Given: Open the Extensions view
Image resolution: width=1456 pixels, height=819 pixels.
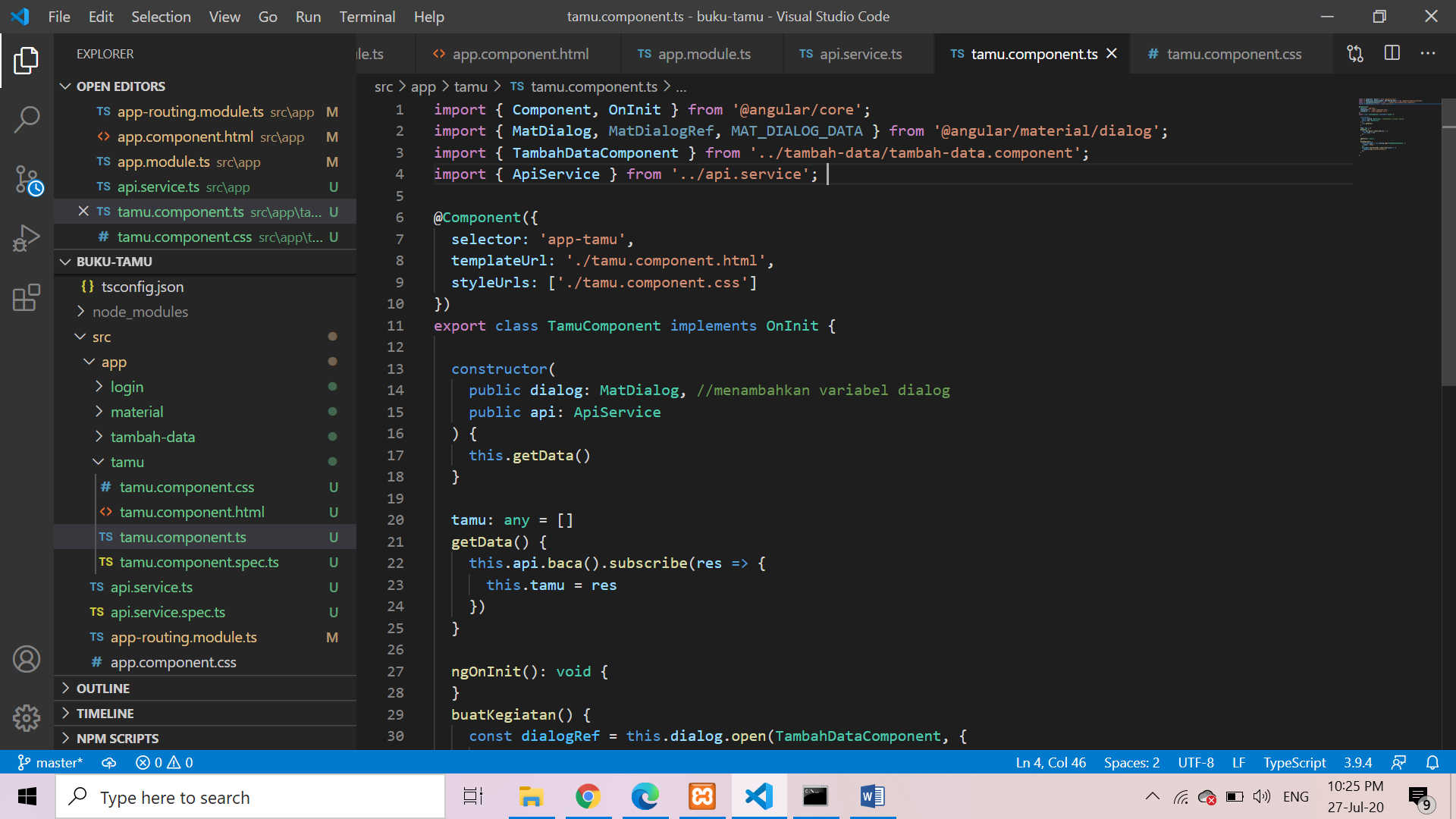Looking at the screenshot, I should point(27,297).
